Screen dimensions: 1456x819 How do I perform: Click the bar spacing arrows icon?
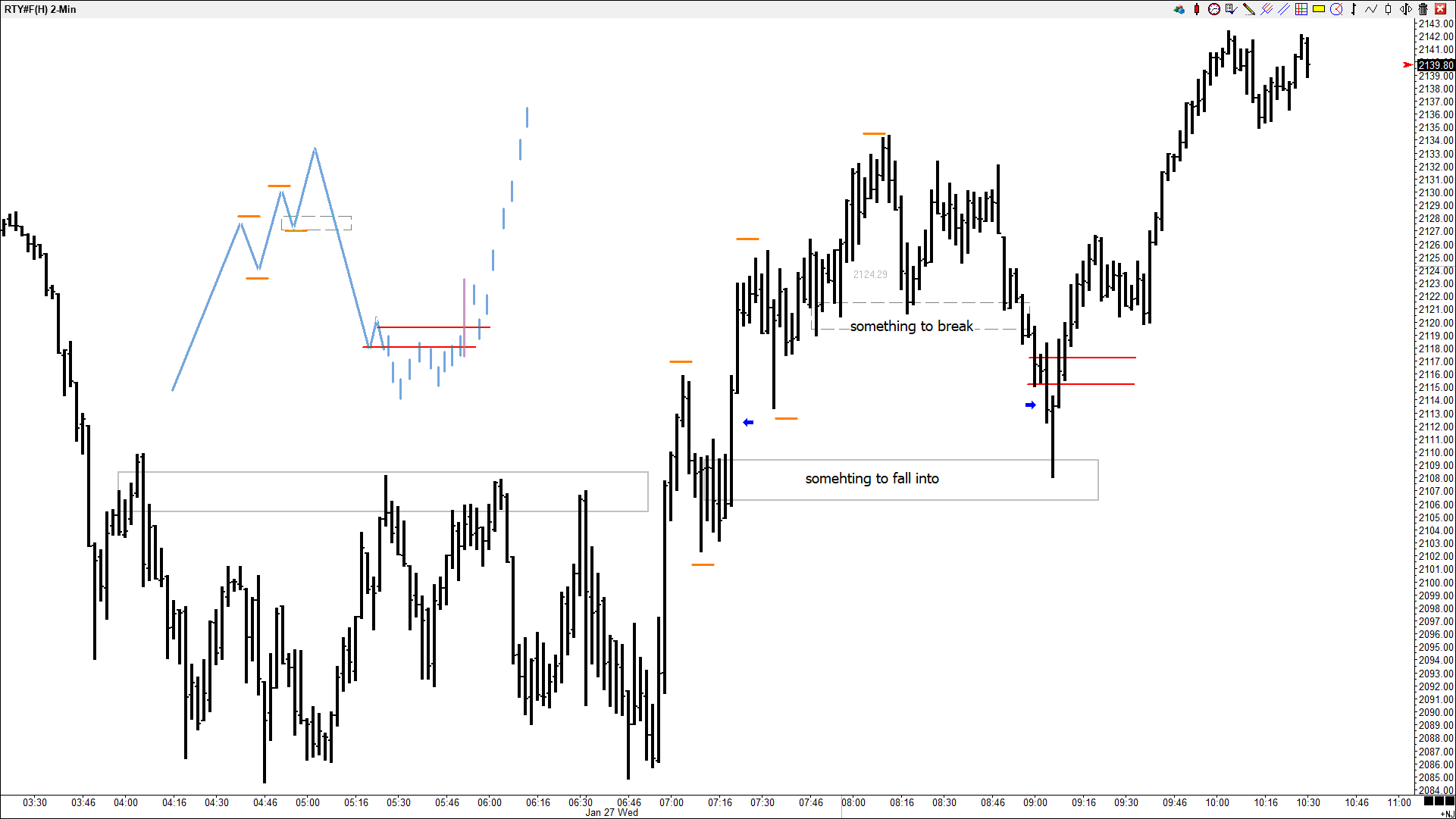pyautogui.click(x=1406, y=9)
